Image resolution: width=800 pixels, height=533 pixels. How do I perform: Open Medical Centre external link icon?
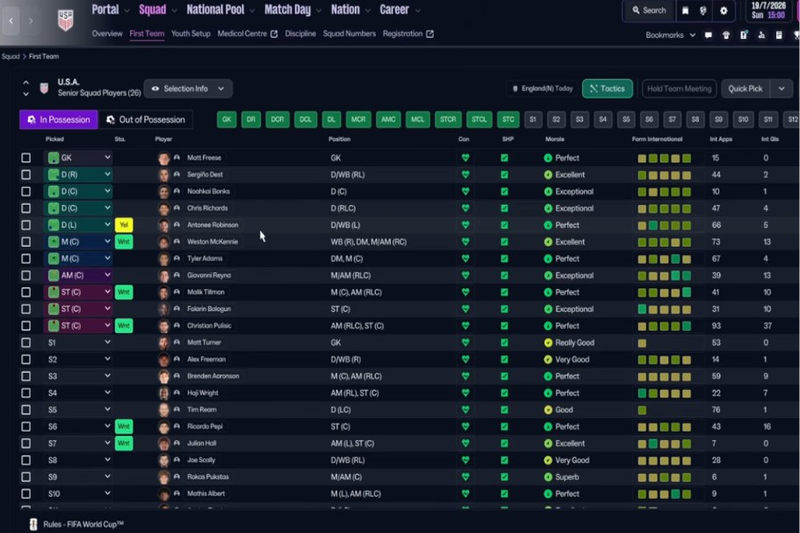click(x=274, y=34)
